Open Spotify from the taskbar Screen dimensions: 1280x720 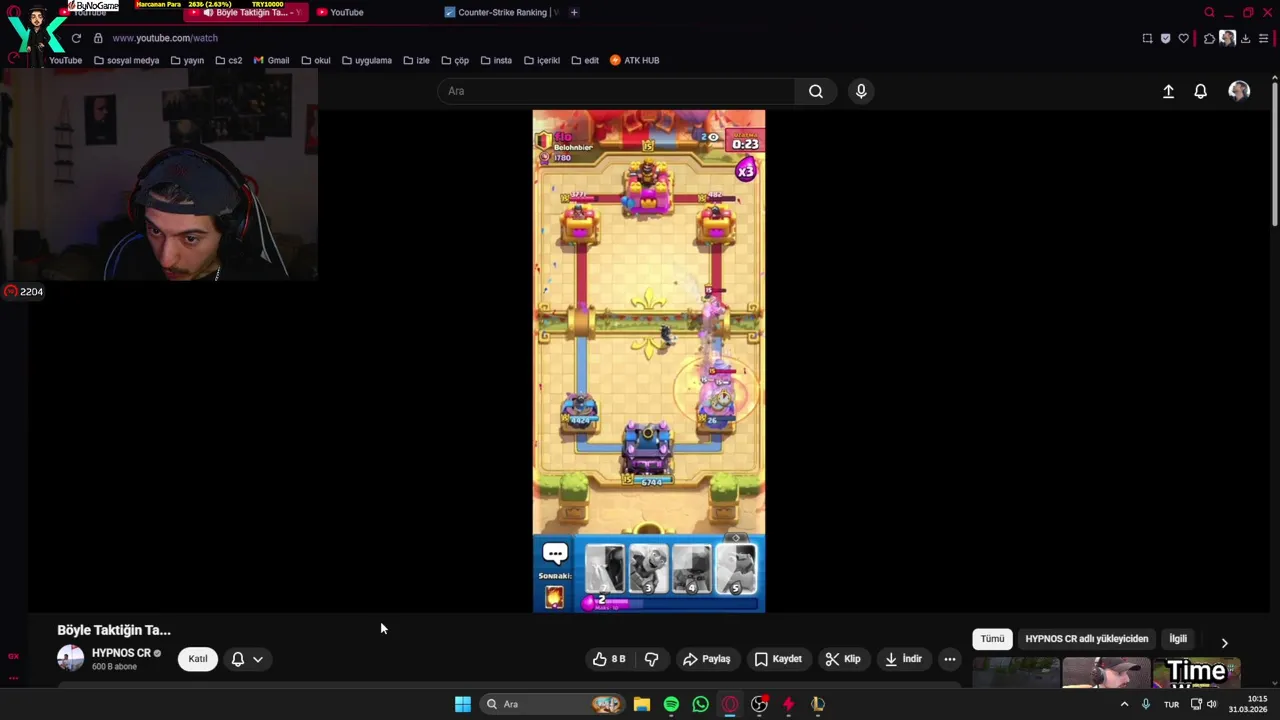(x=671, y=704)
